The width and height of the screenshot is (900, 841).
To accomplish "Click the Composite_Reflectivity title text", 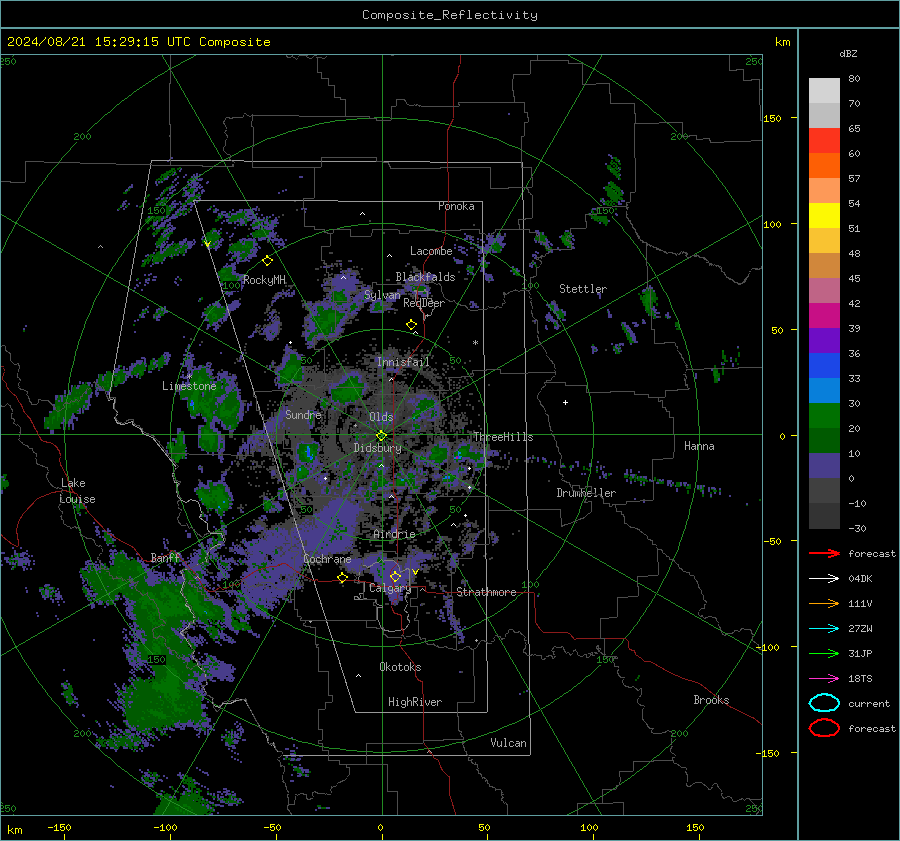I will point(449,15).
